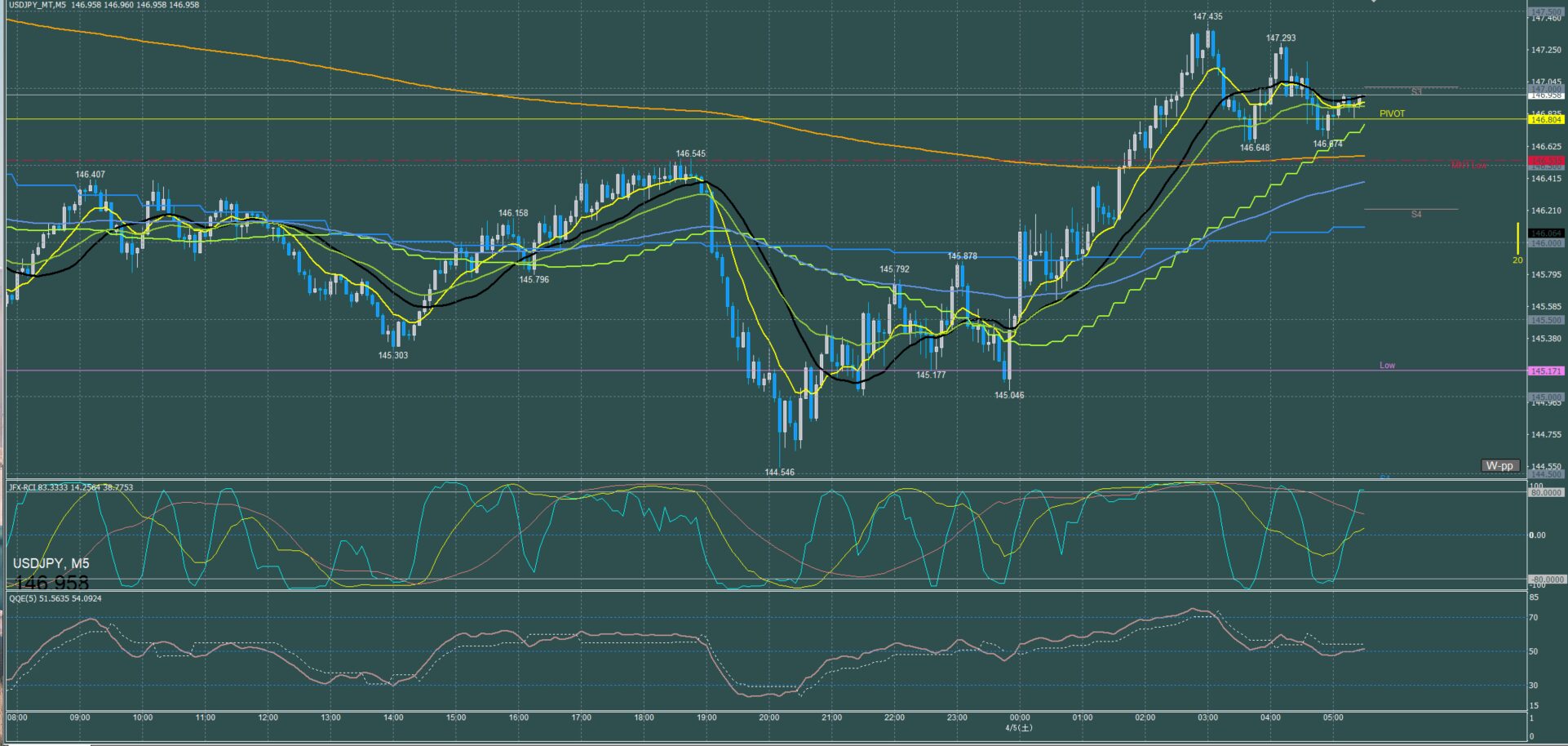
Task: Click the red MN1 Low label
Action: 1468,165
